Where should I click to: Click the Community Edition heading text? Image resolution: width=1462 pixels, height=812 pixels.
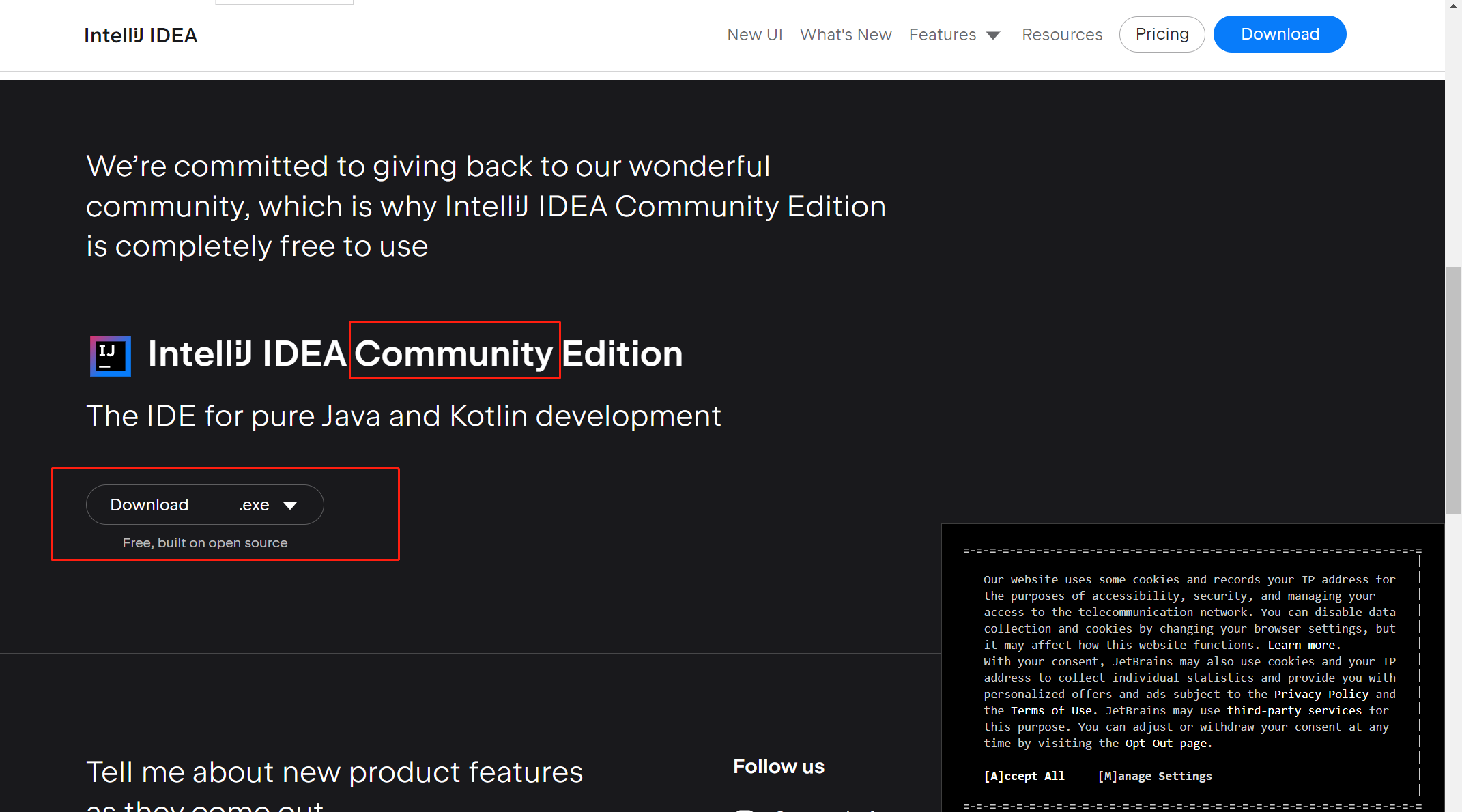(x=454, y=353)
